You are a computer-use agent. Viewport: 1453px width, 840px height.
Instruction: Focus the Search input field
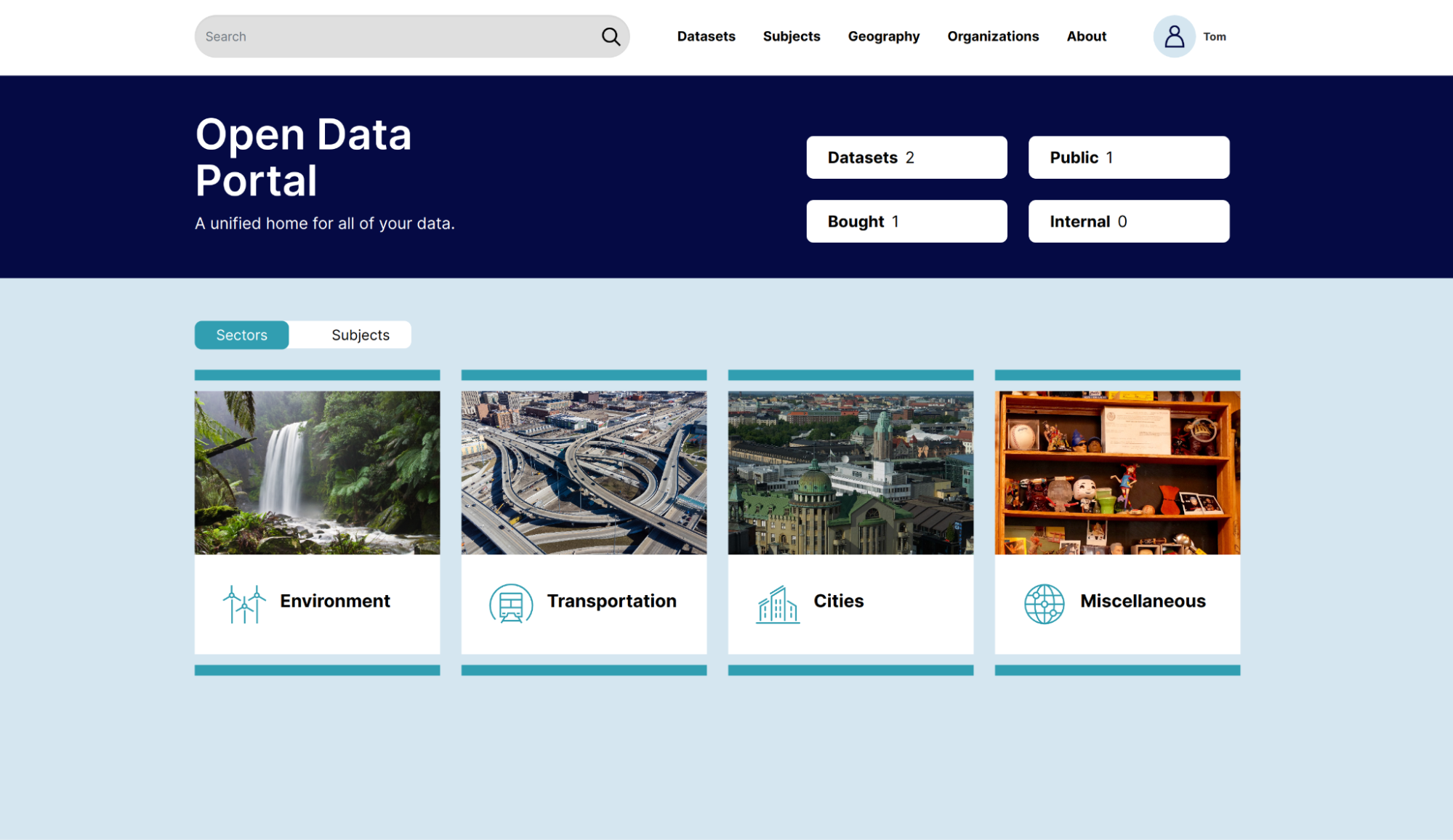point(411,36)
